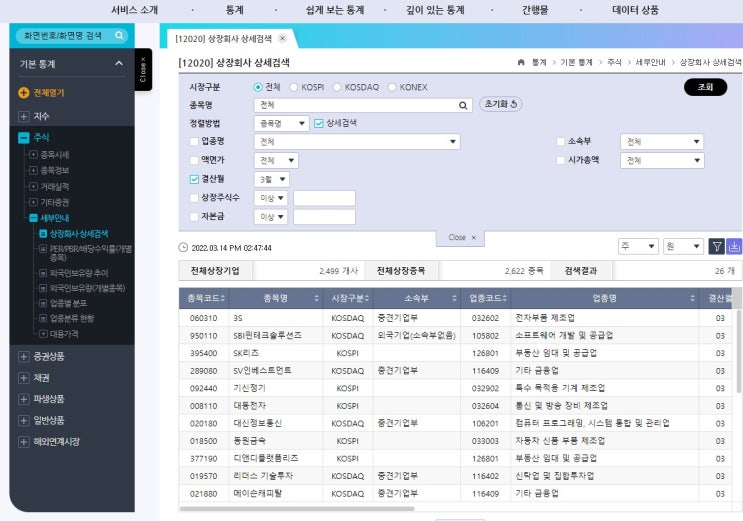Click the orange plus icon for 전체열기

(24, 93)
